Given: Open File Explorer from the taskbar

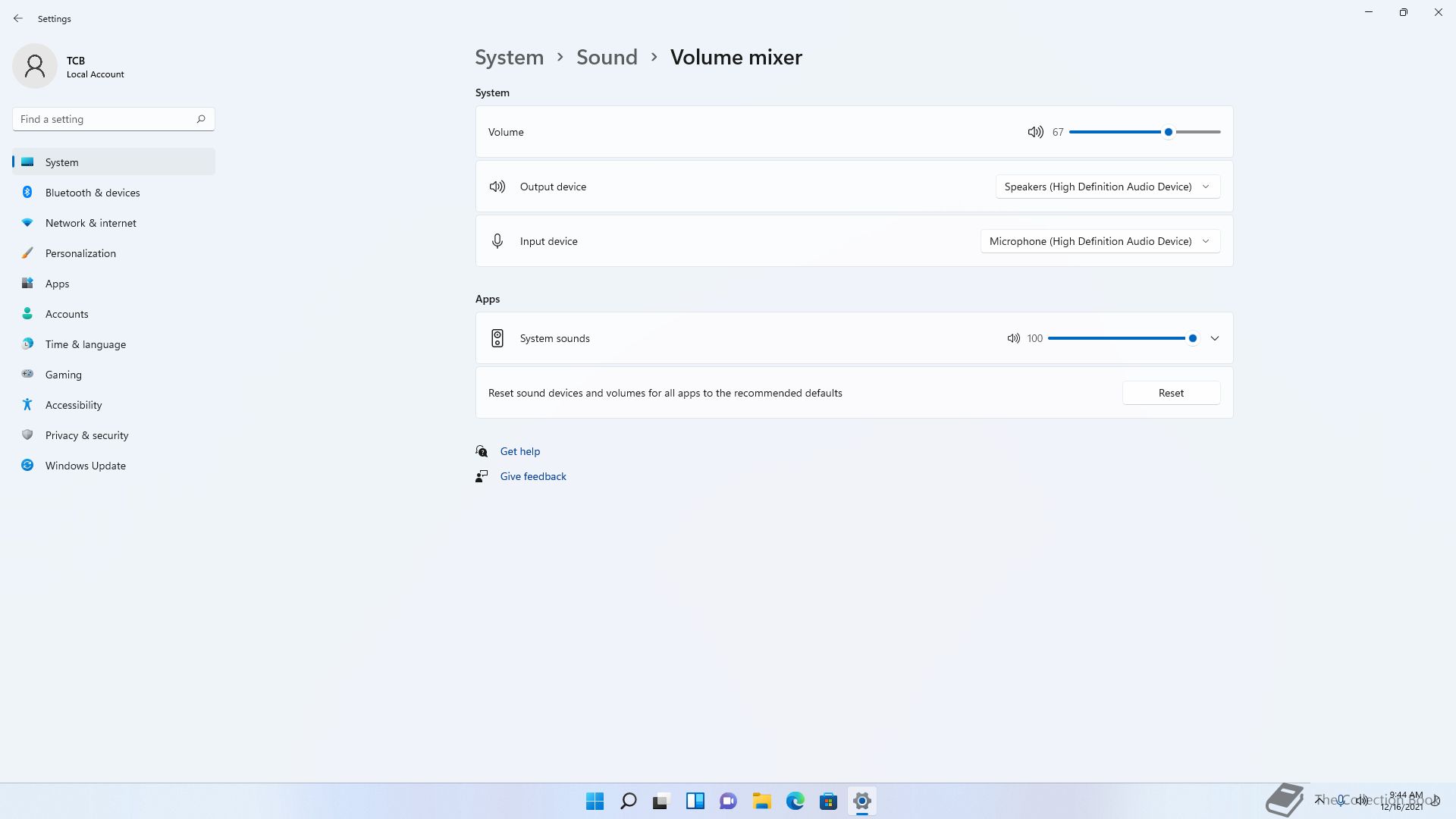Looking at the screenshot, I should (761, 801).
